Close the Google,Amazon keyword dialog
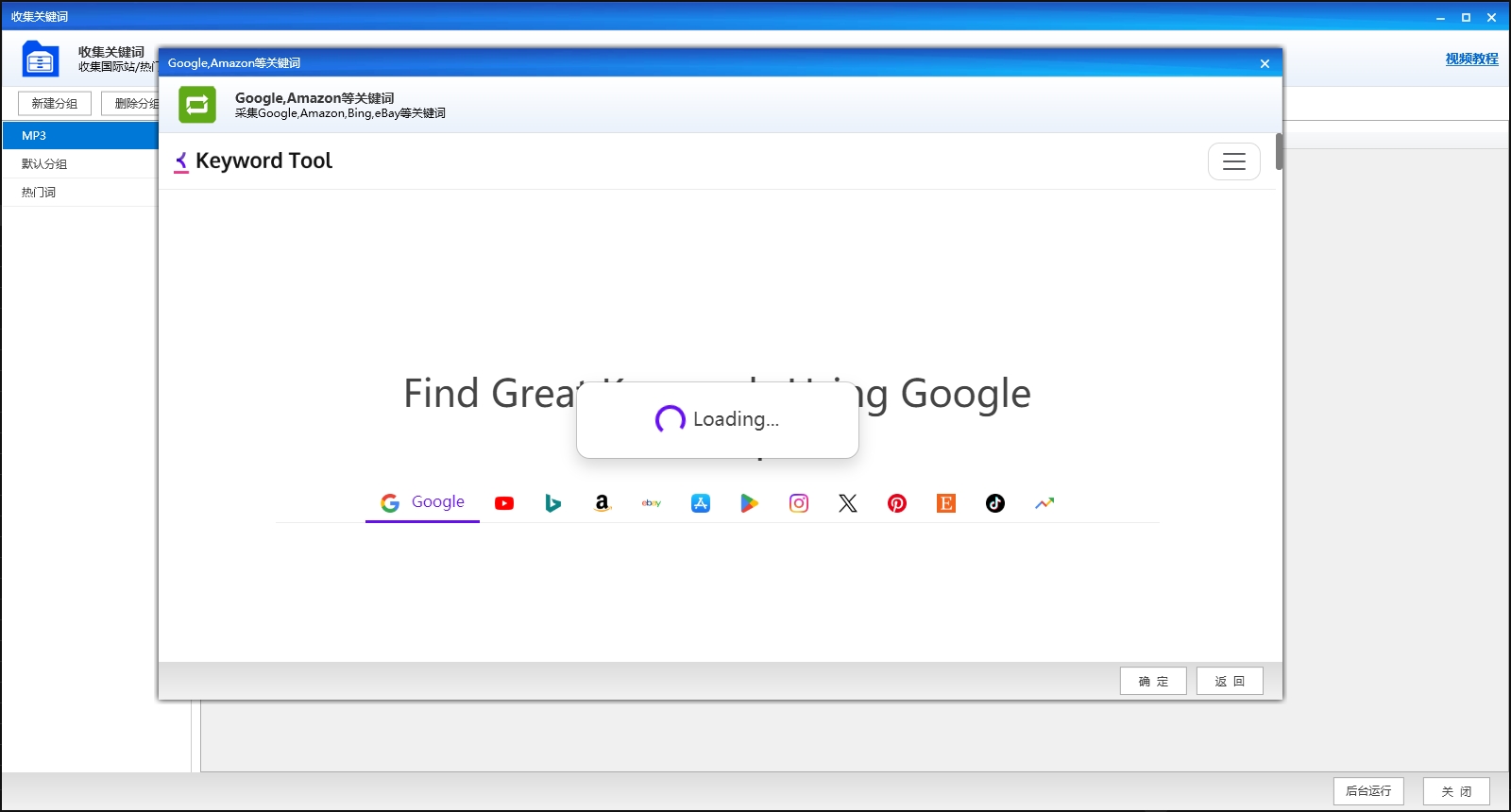This screenshot has height=812, width=1511. [x=1265, y=63]
